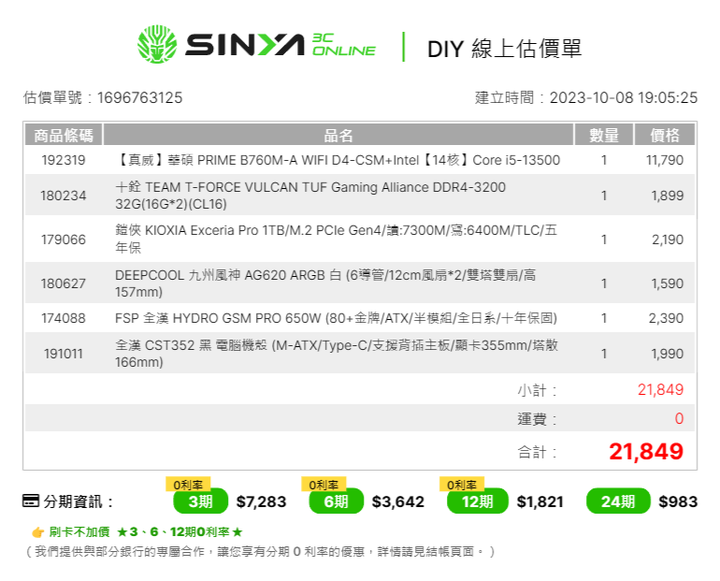Click the 0利率 tag above 3期
This screenshot has height=581, width=720.
pos(188,484)
